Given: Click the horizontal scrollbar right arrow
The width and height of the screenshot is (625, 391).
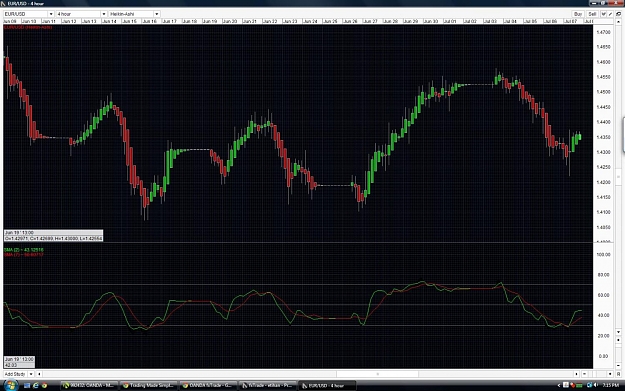Looking at the screenshot, I should 576,374.
